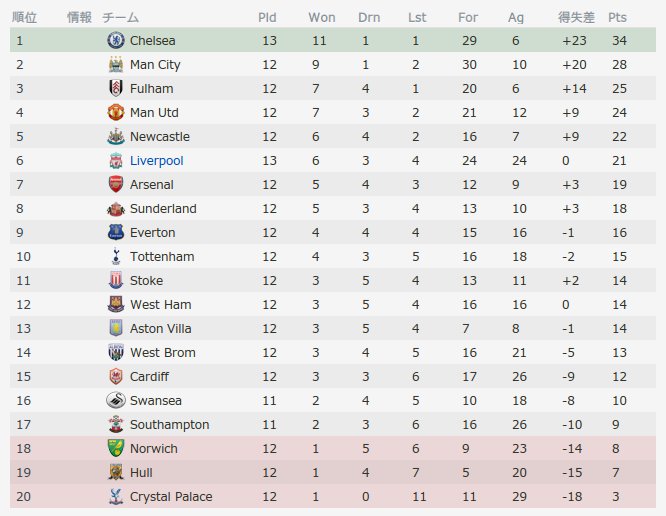Select the West Ham table row
The image size is (666, 516).
(333, 304)
